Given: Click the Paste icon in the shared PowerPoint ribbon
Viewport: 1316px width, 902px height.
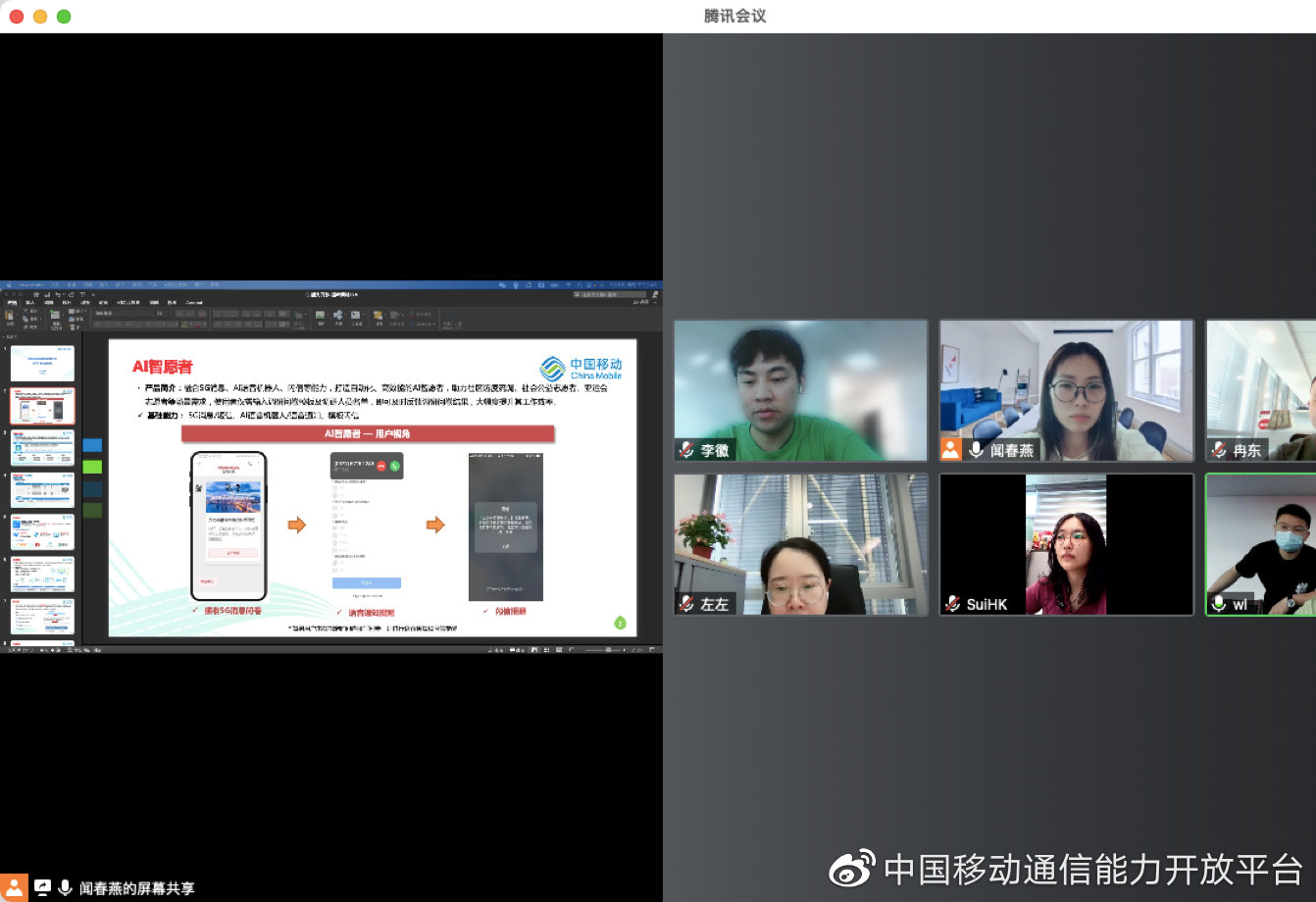Looking at the screenshot, I should click(x=9, y=315).
